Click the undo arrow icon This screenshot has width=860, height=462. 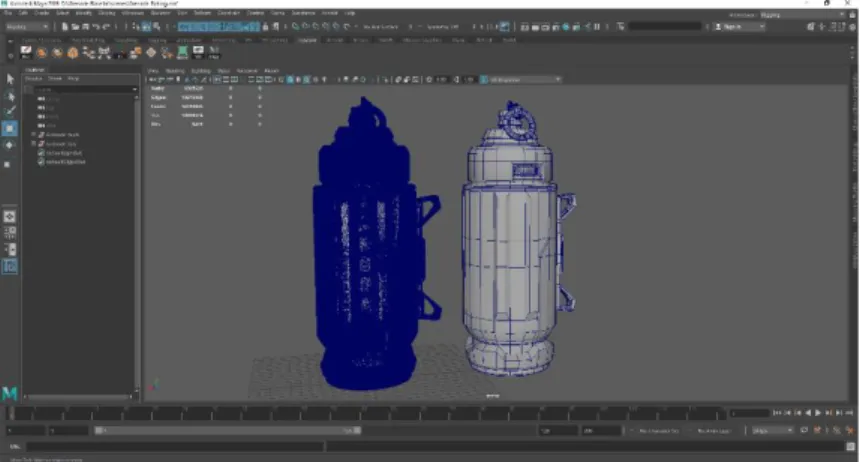pyautogui.click(x=96, y=26)
